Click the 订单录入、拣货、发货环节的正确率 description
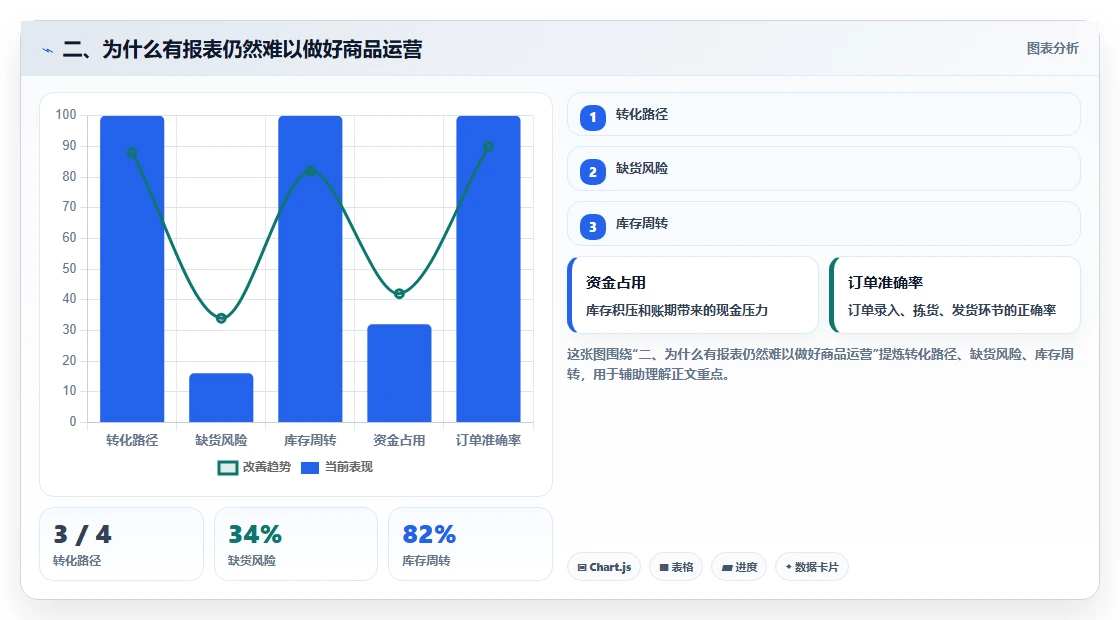1120x620 pixels. pos(952,311)
